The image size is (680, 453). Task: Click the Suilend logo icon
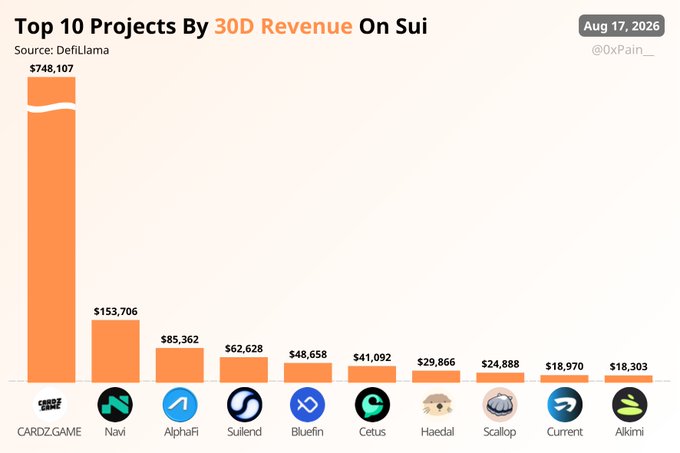click(x=245, y=404)
